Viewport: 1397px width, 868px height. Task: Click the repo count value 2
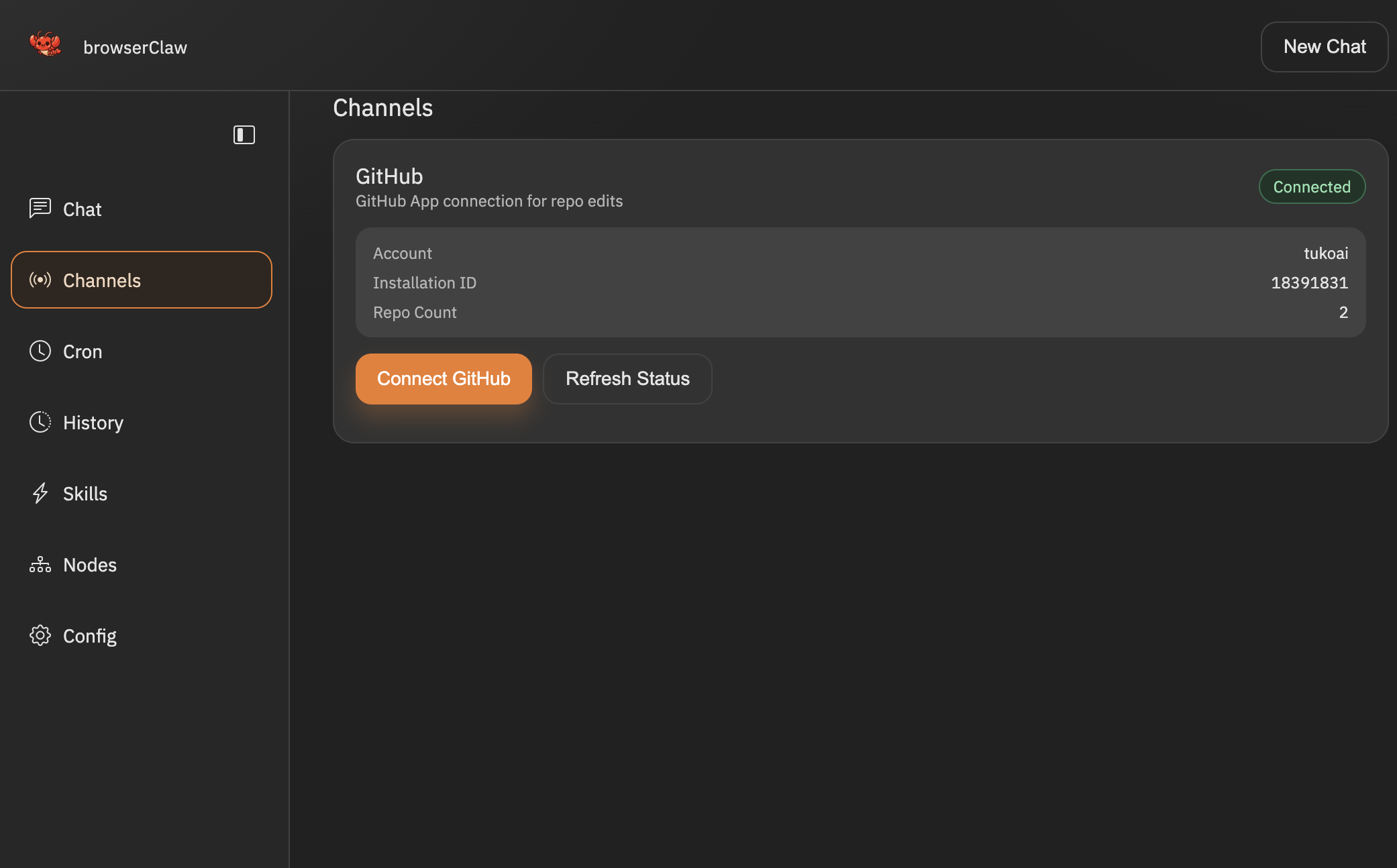pyautogui.click(x=1343, y=312)
